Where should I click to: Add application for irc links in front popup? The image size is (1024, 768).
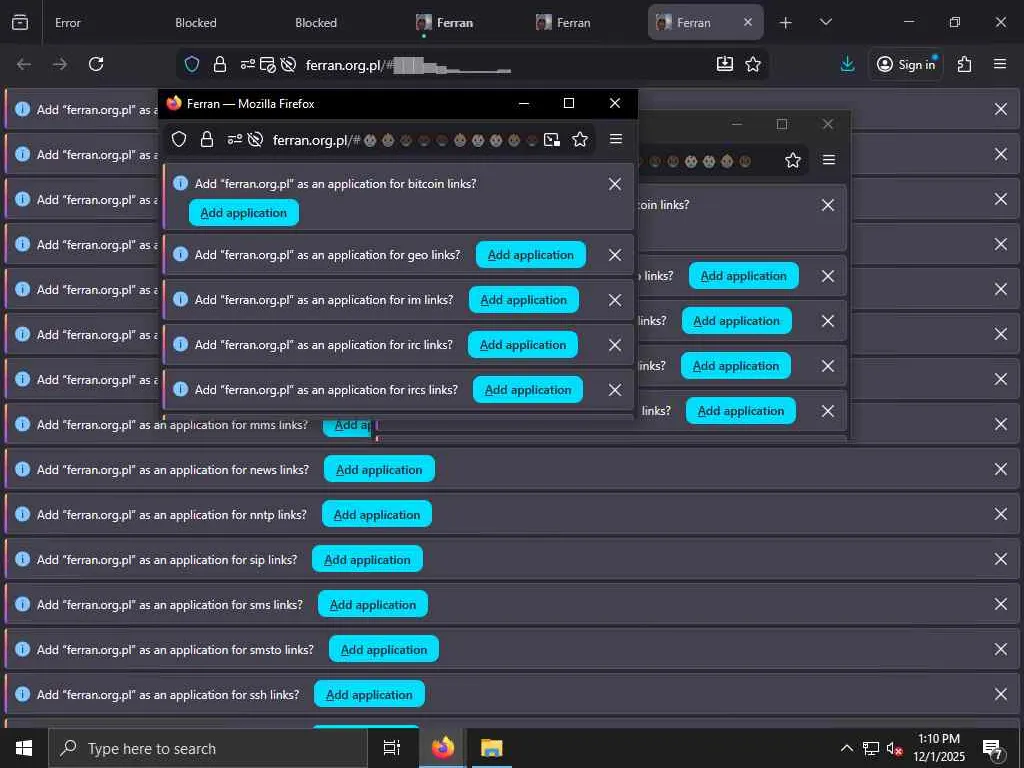click(523, 345)
